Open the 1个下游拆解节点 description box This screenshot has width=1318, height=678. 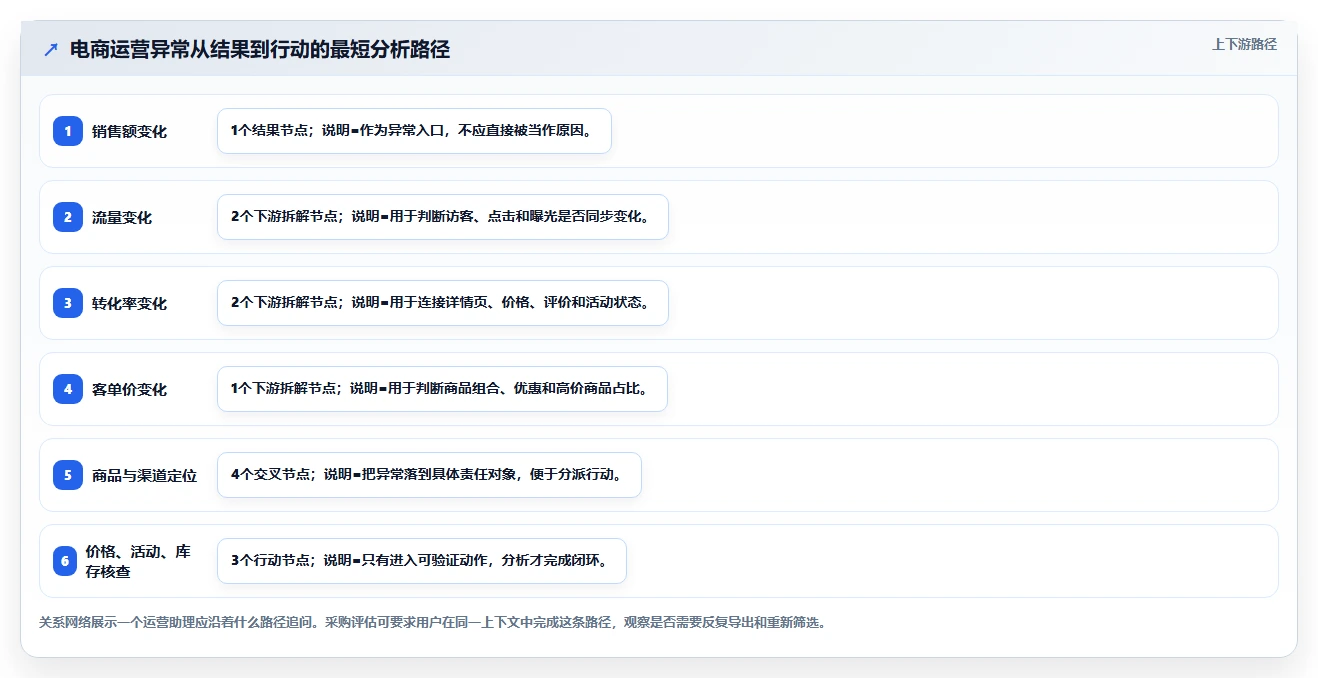pos(442,389)
